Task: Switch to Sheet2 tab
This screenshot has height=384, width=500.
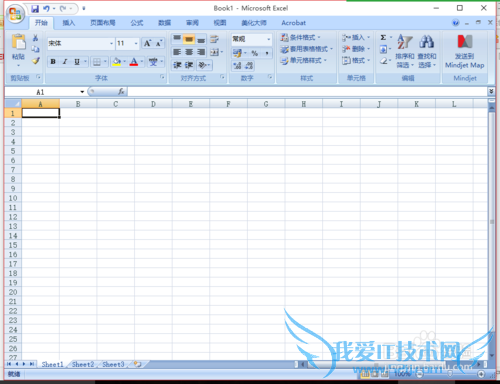Action: (x=83, y=364)
